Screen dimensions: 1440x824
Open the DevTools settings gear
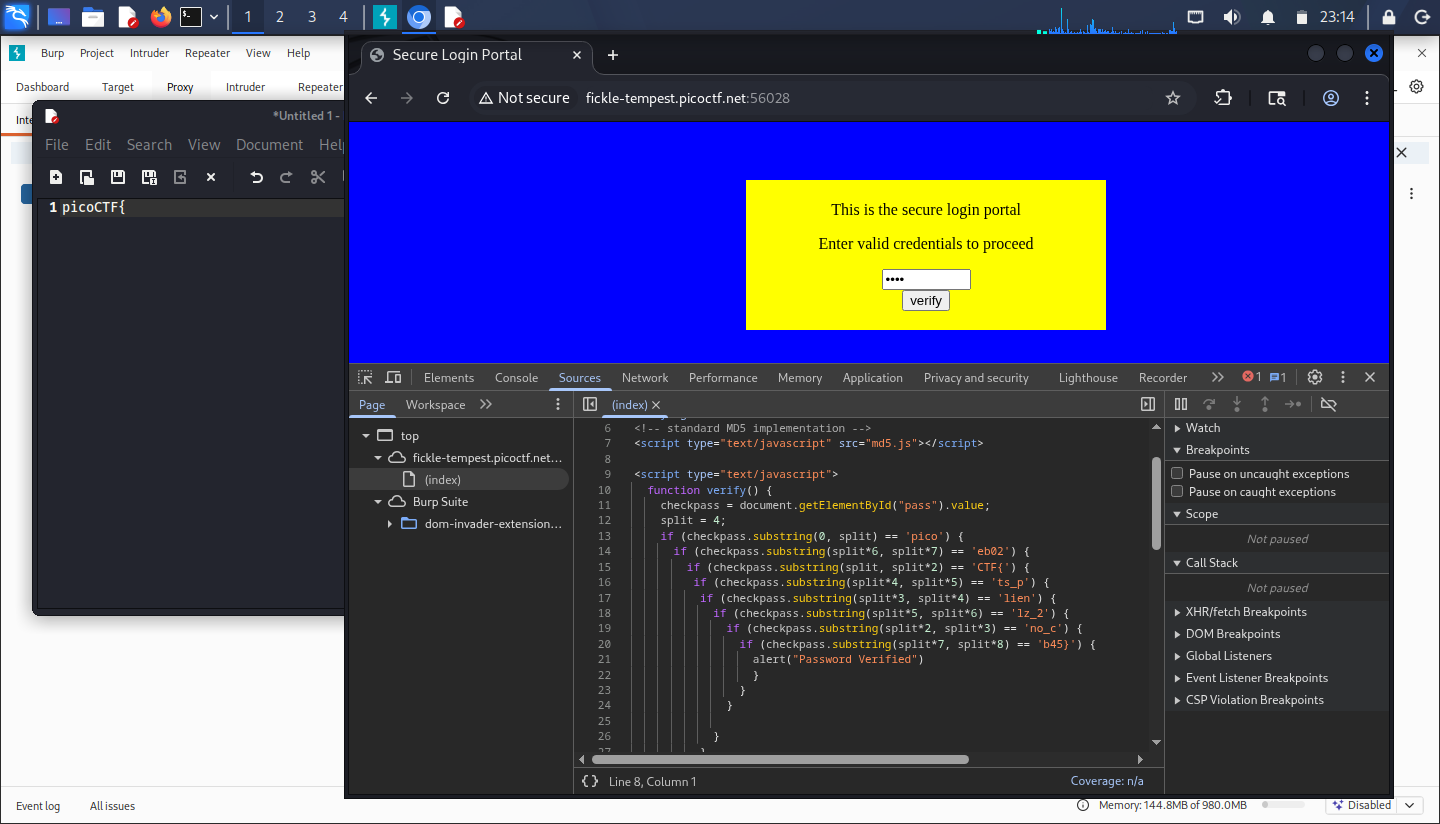(x=1315, y=377)
